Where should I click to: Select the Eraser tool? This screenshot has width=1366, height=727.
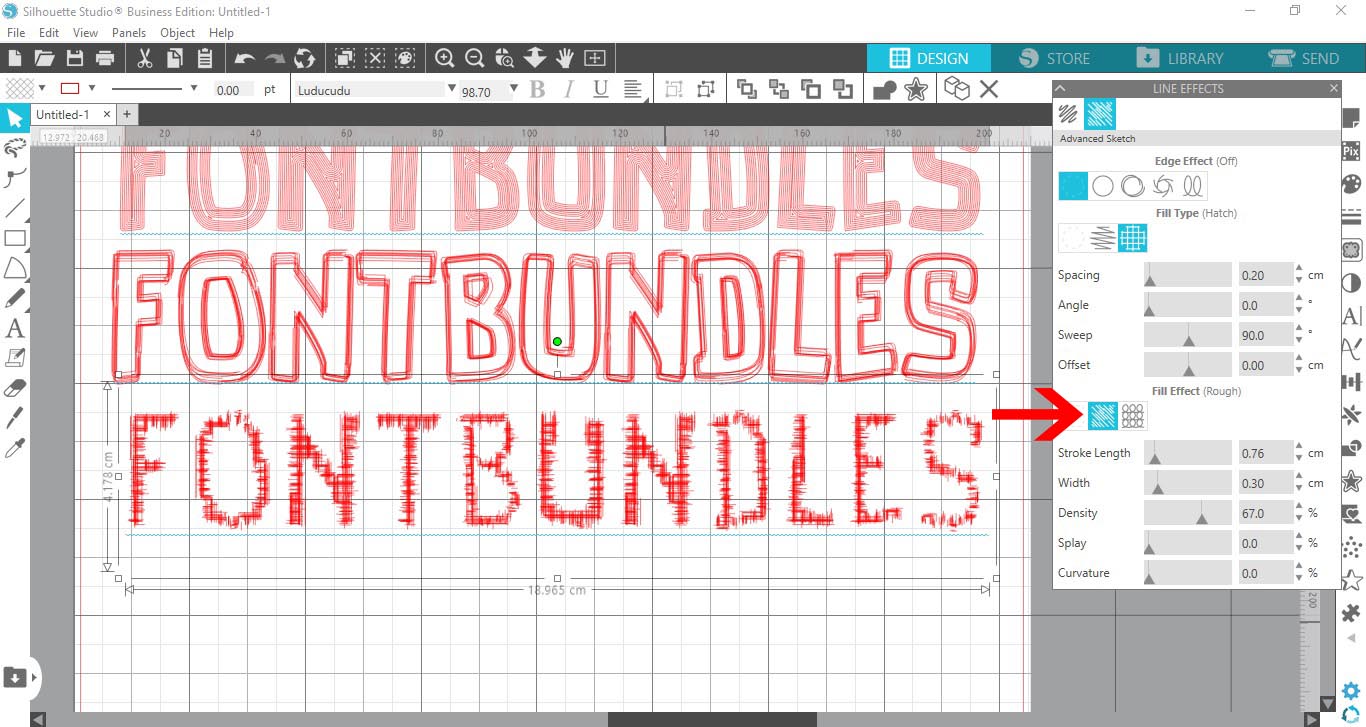(x=14, y=387)
